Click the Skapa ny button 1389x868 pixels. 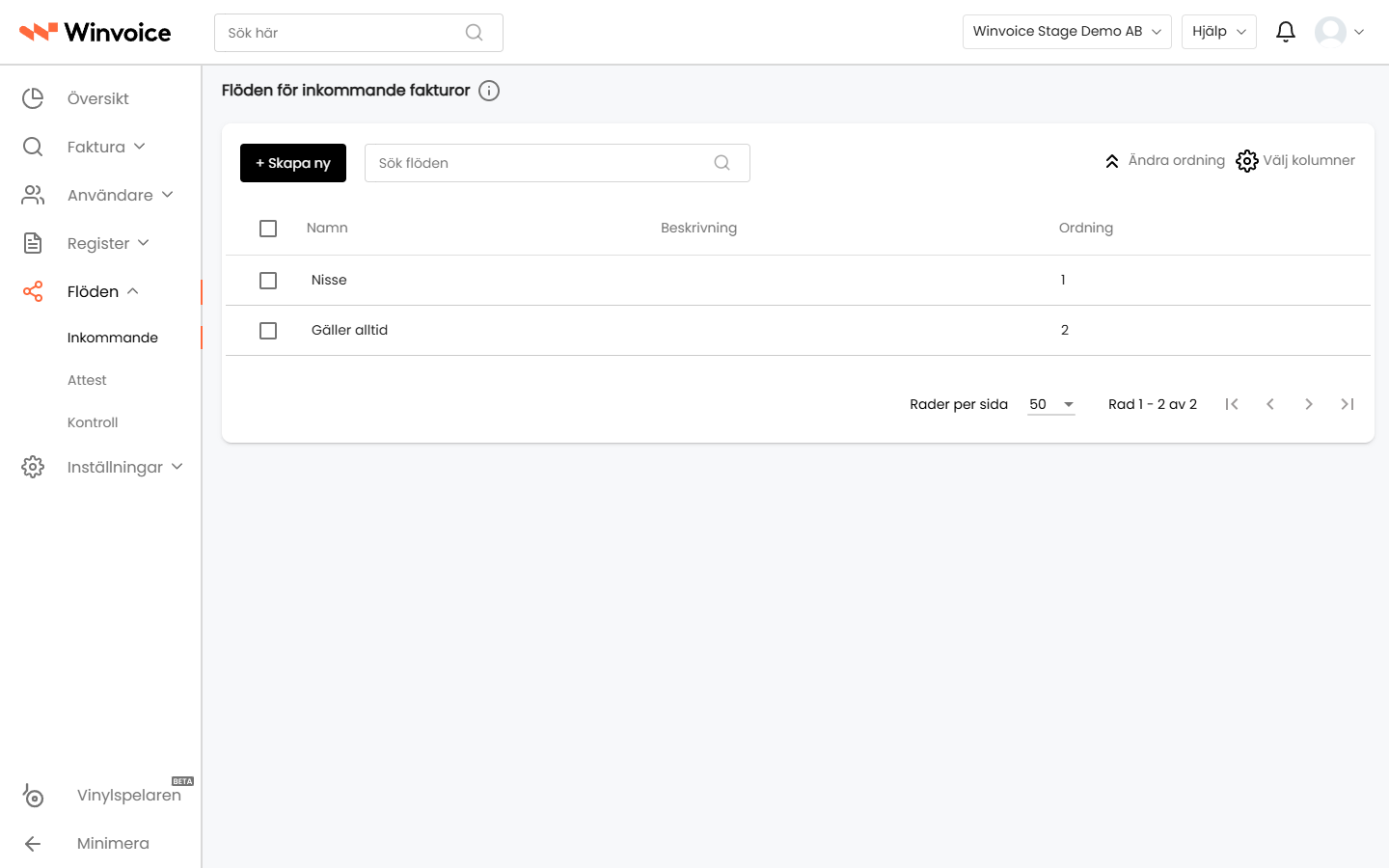click(293, 163)
